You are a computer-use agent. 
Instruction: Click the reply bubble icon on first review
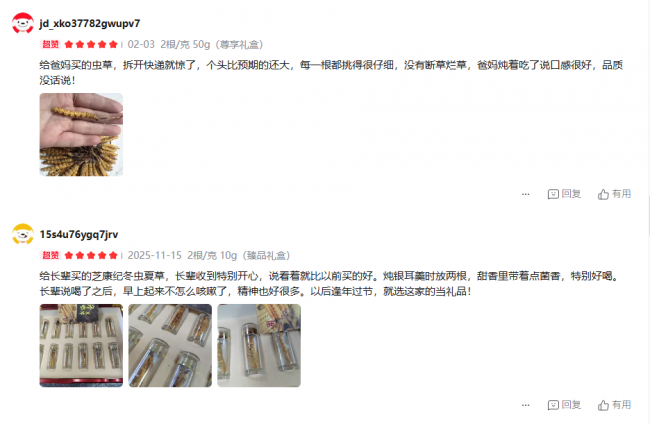click(x=553, y=194)
